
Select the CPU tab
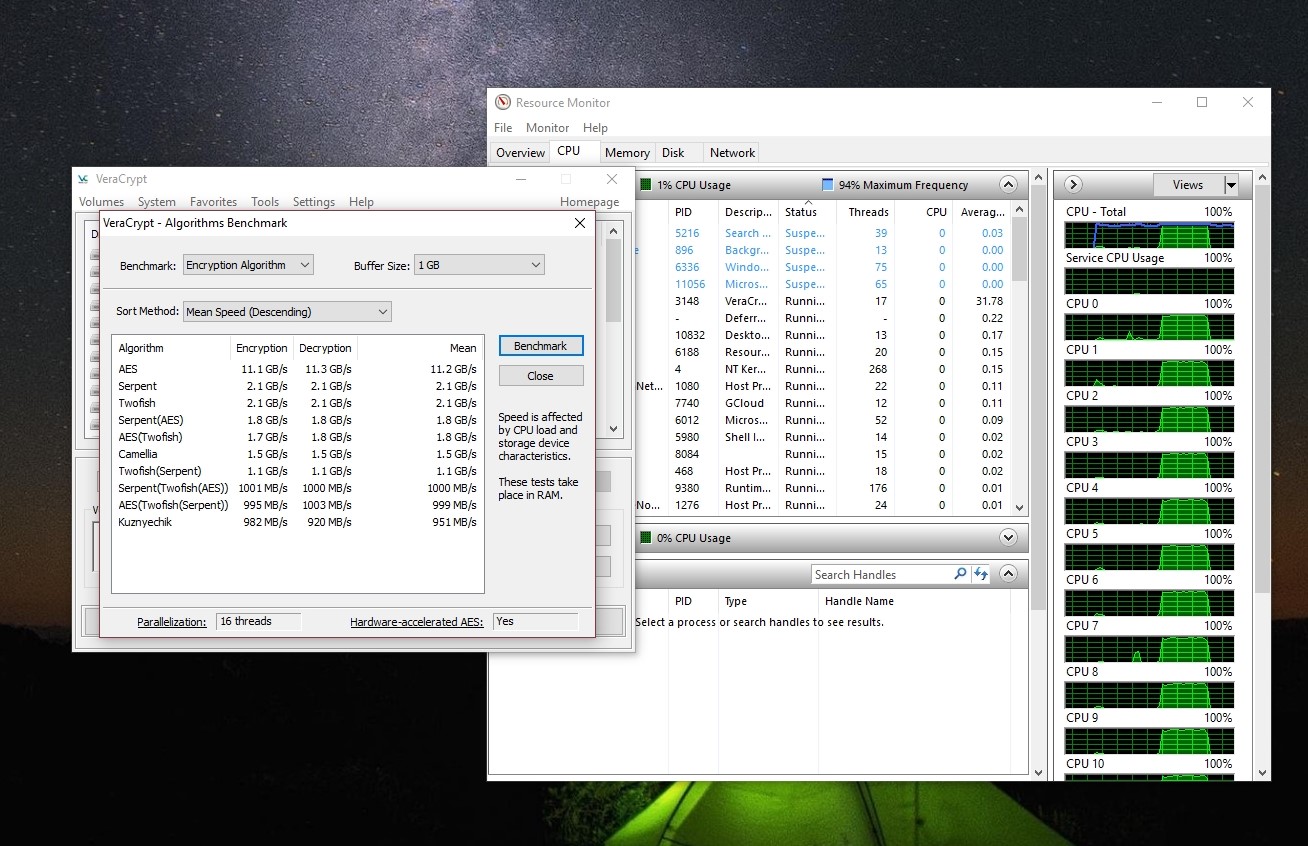coord(568,151)
